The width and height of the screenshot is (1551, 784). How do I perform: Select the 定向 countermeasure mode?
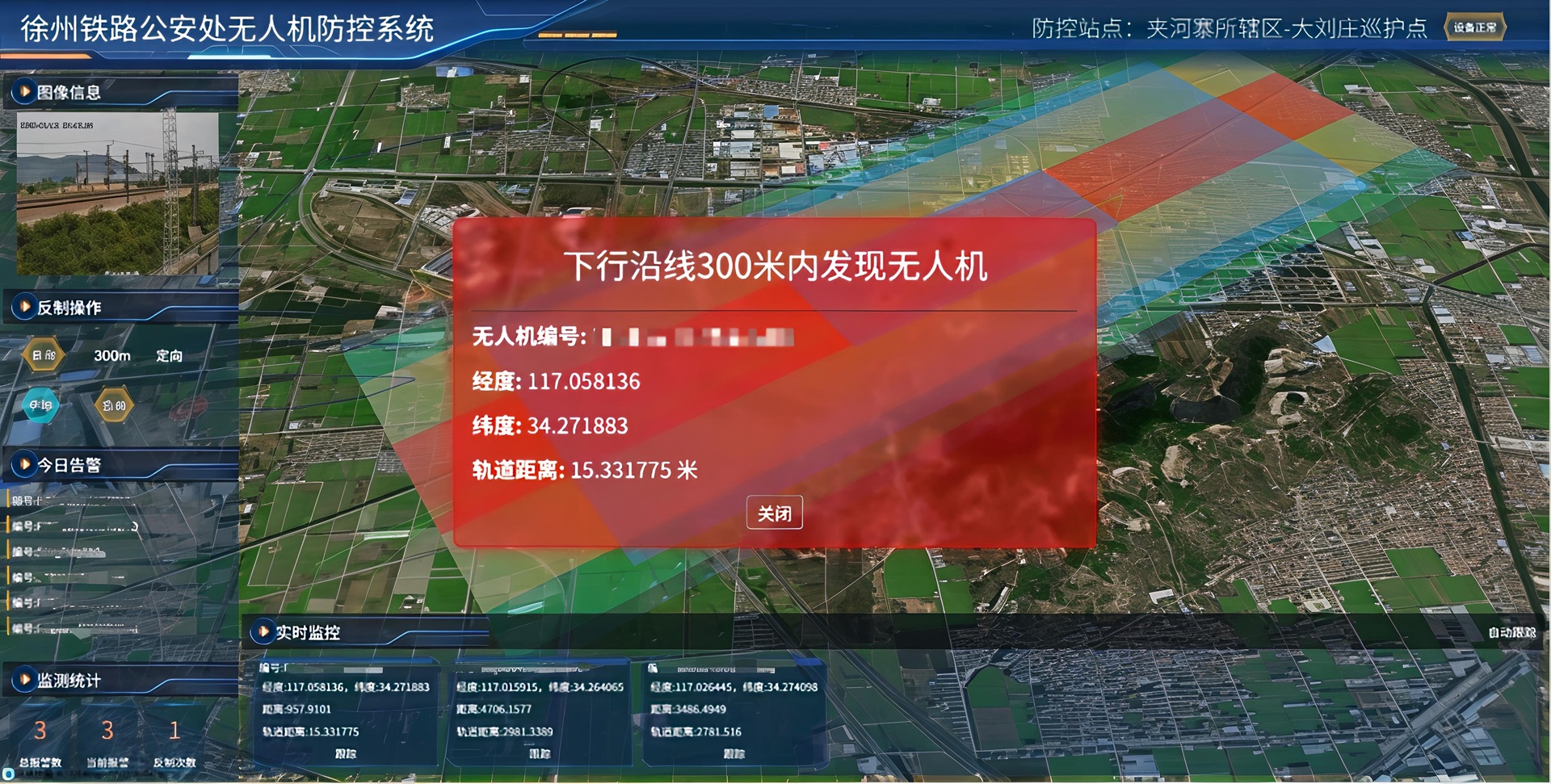169,355
